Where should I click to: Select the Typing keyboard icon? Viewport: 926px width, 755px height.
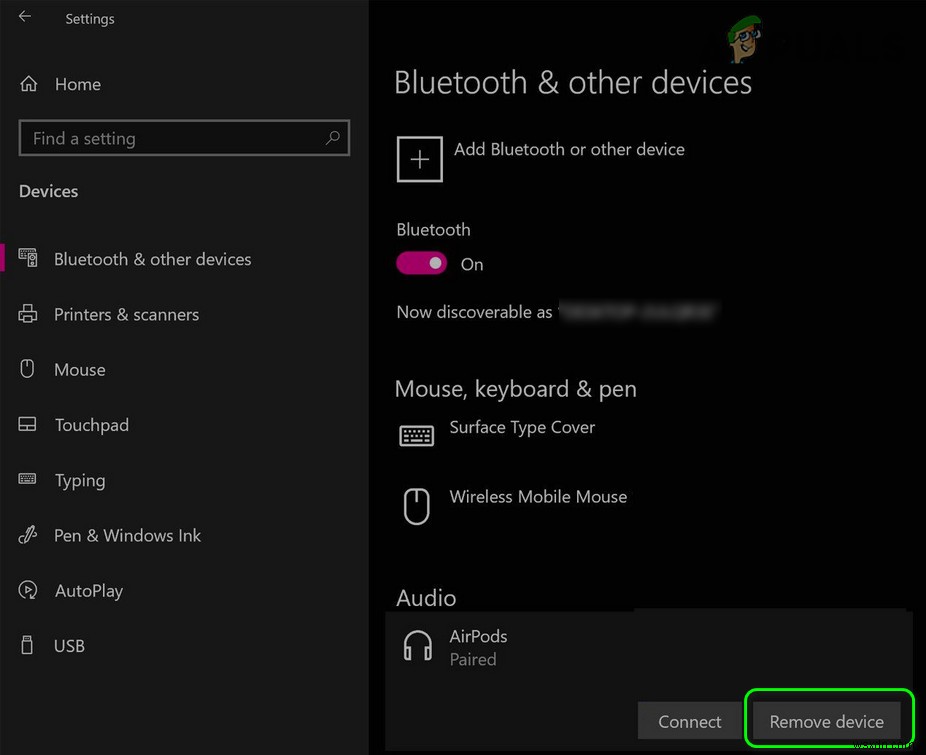28,480
